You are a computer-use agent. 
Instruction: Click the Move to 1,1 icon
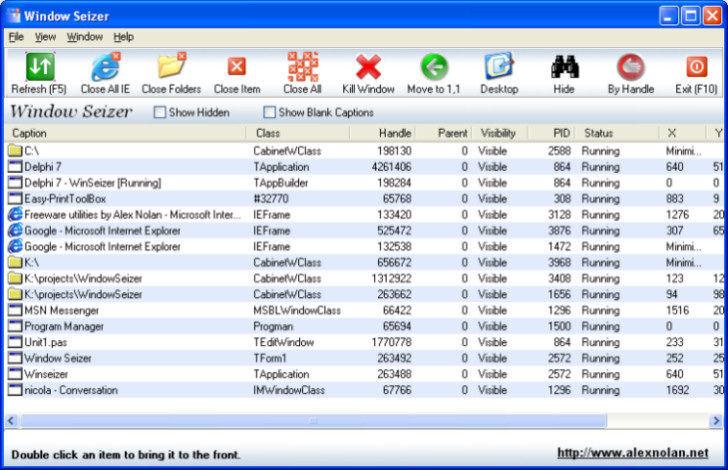pos(434,67)
